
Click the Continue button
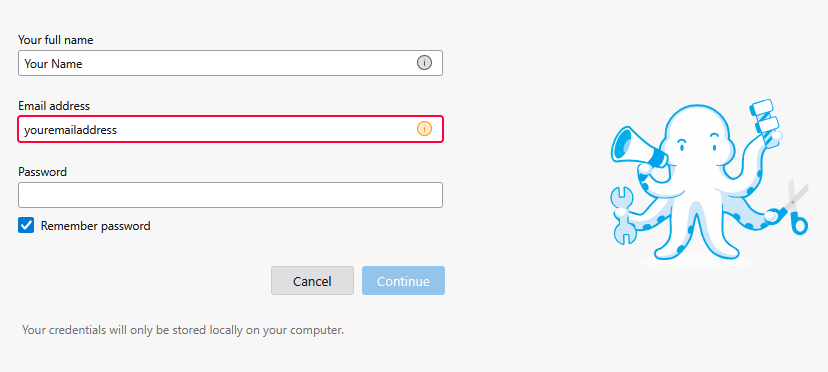(x=403, y=281)
